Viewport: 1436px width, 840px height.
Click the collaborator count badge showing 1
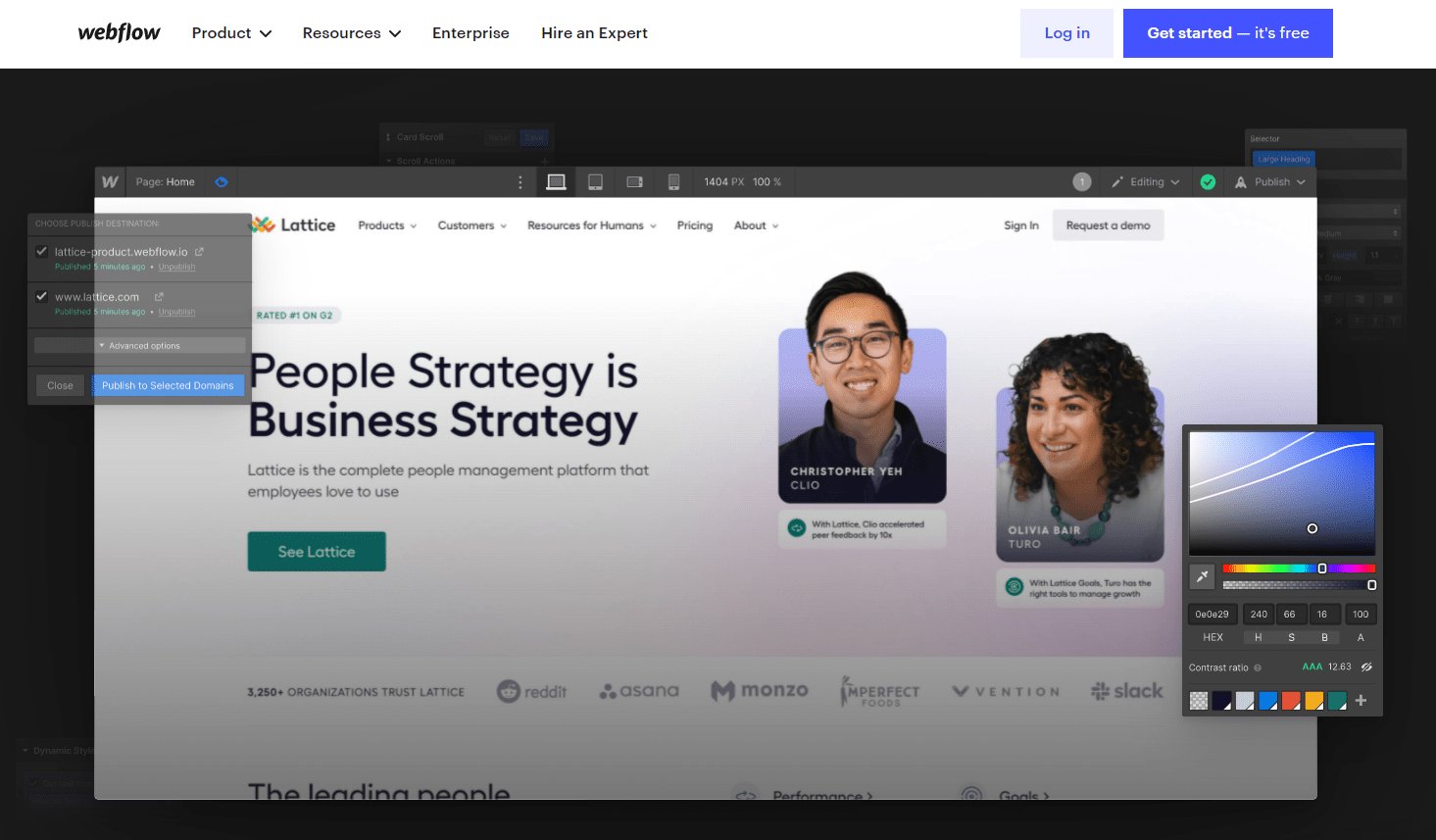[x=1082, y=181]
